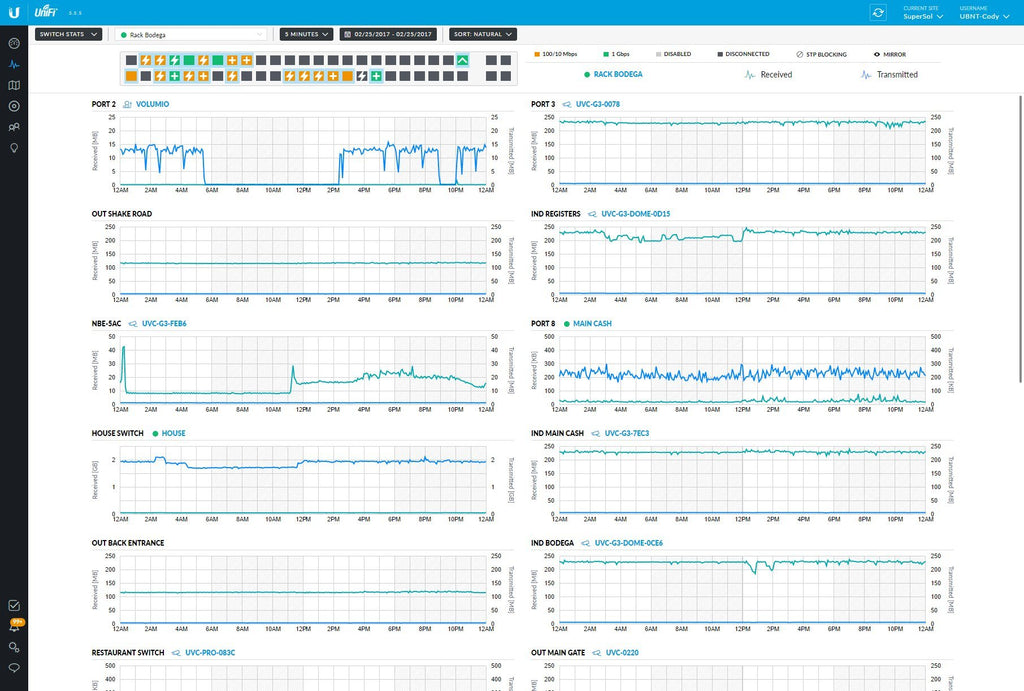1024x691 pixels.
Task: Open the live chat support icon
Action: pos(14,668)
